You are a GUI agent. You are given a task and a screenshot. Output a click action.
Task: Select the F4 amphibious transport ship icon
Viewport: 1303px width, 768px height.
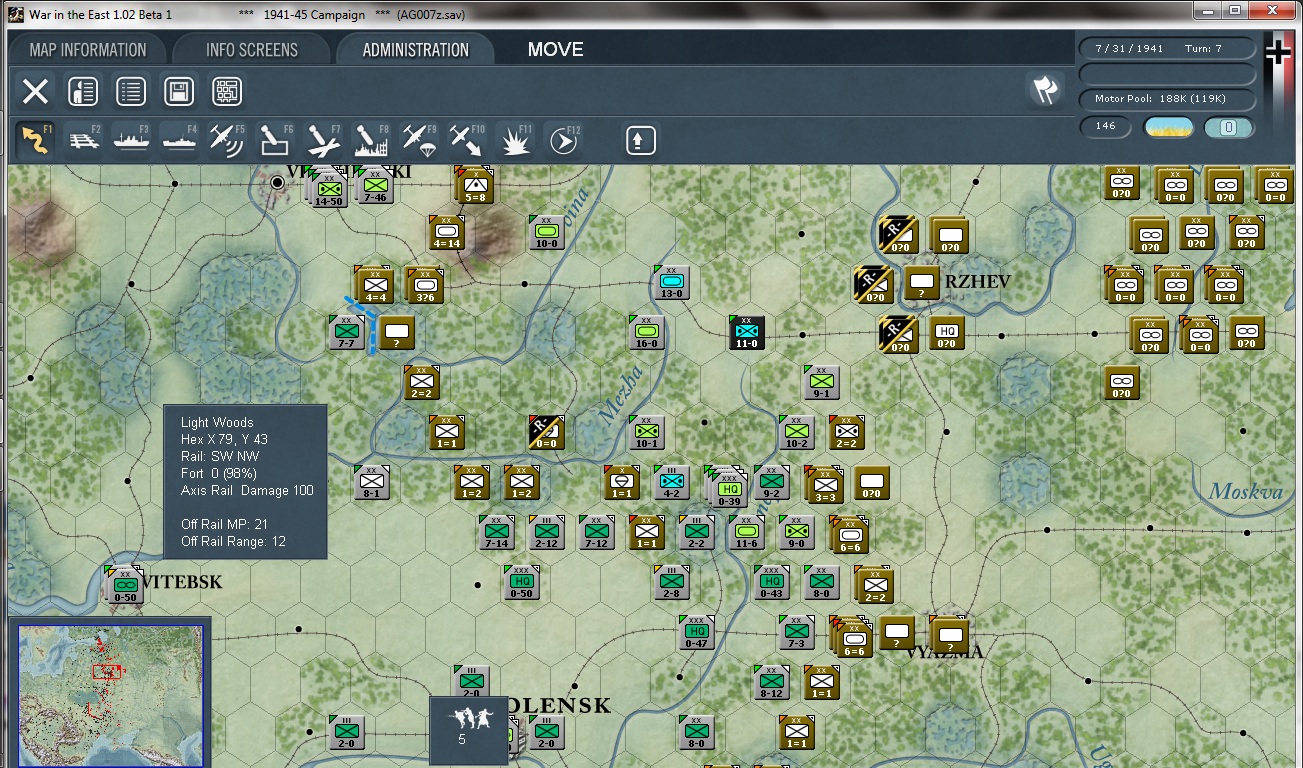pyautogui.click(x=179, y=140)
